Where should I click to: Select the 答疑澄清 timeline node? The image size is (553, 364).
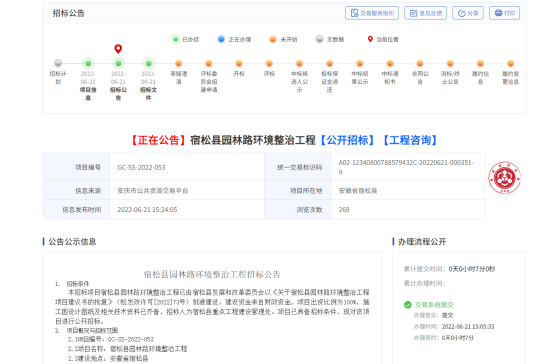pyautogui.click(x=178, y=63)
